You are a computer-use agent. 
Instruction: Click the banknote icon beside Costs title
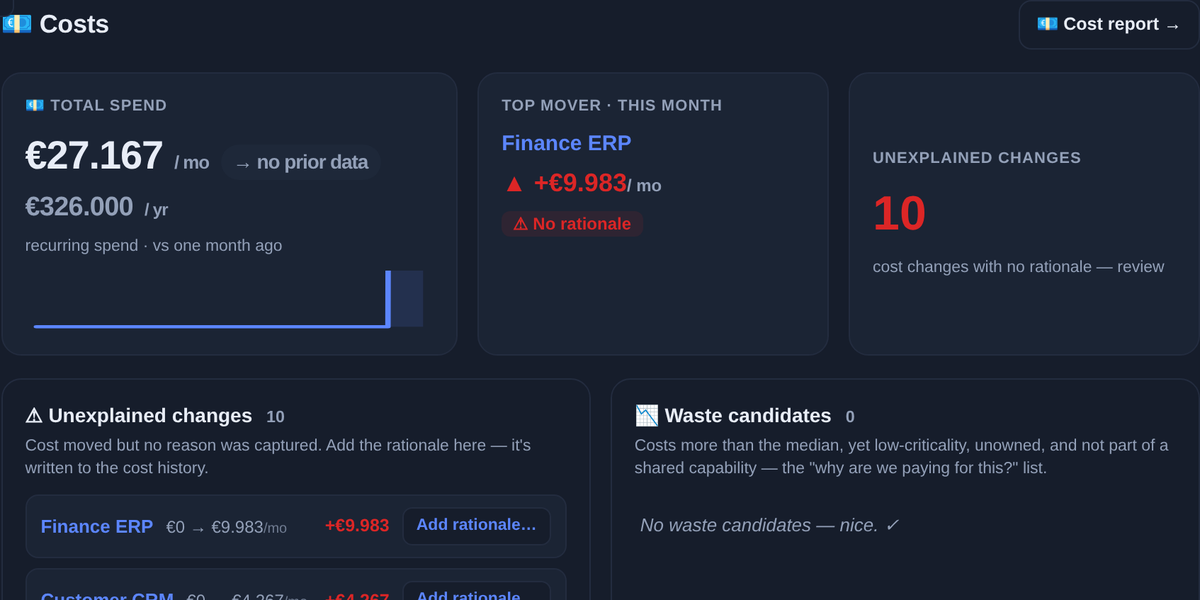click(x=17, y=24)
